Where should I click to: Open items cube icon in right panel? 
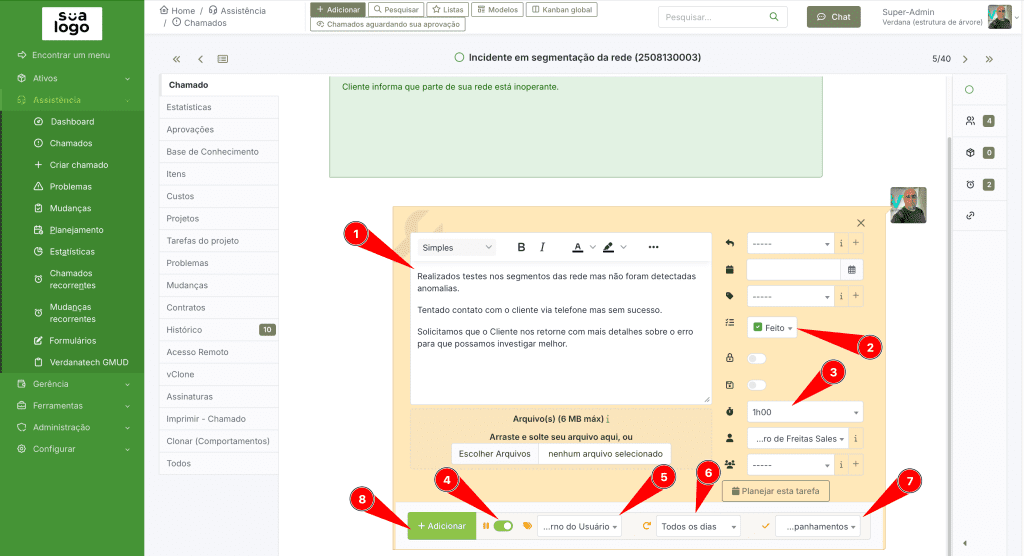pos(970,152)
